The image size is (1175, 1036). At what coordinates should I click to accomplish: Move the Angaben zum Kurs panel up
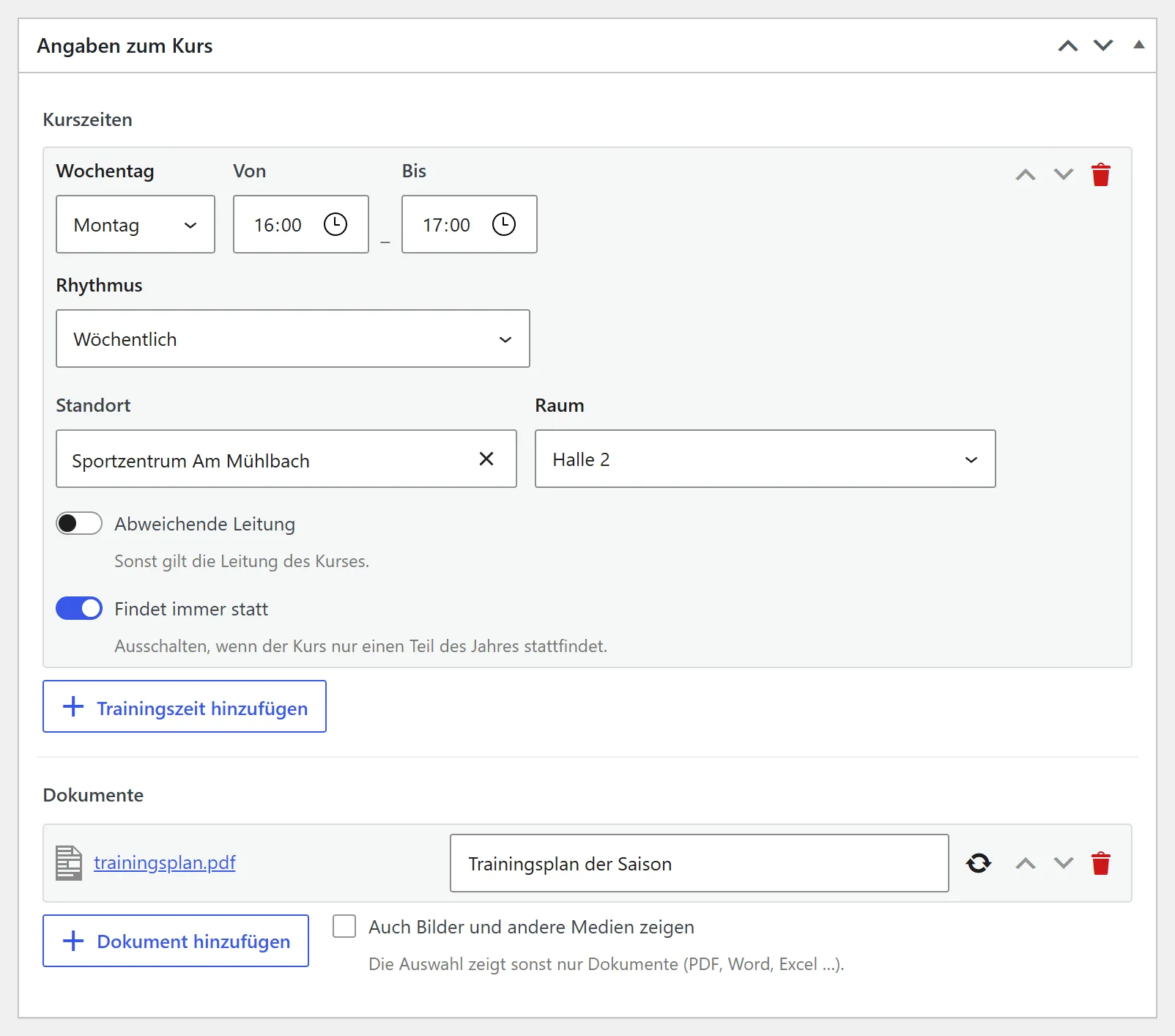[x=1068, y=46]
